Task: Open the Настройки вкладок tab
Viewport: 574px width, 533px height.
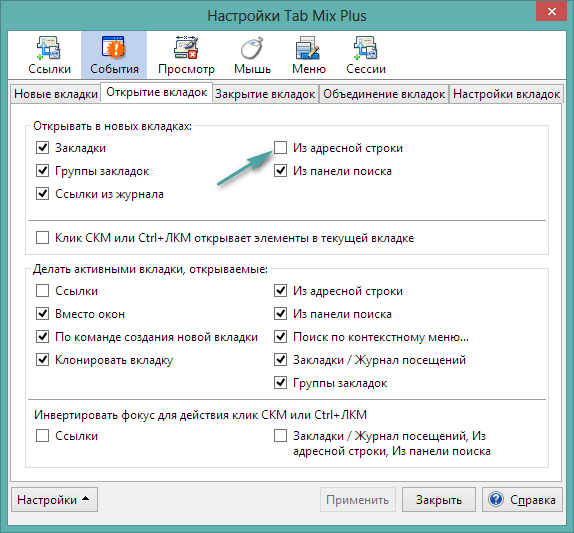Action: [506, 94]
